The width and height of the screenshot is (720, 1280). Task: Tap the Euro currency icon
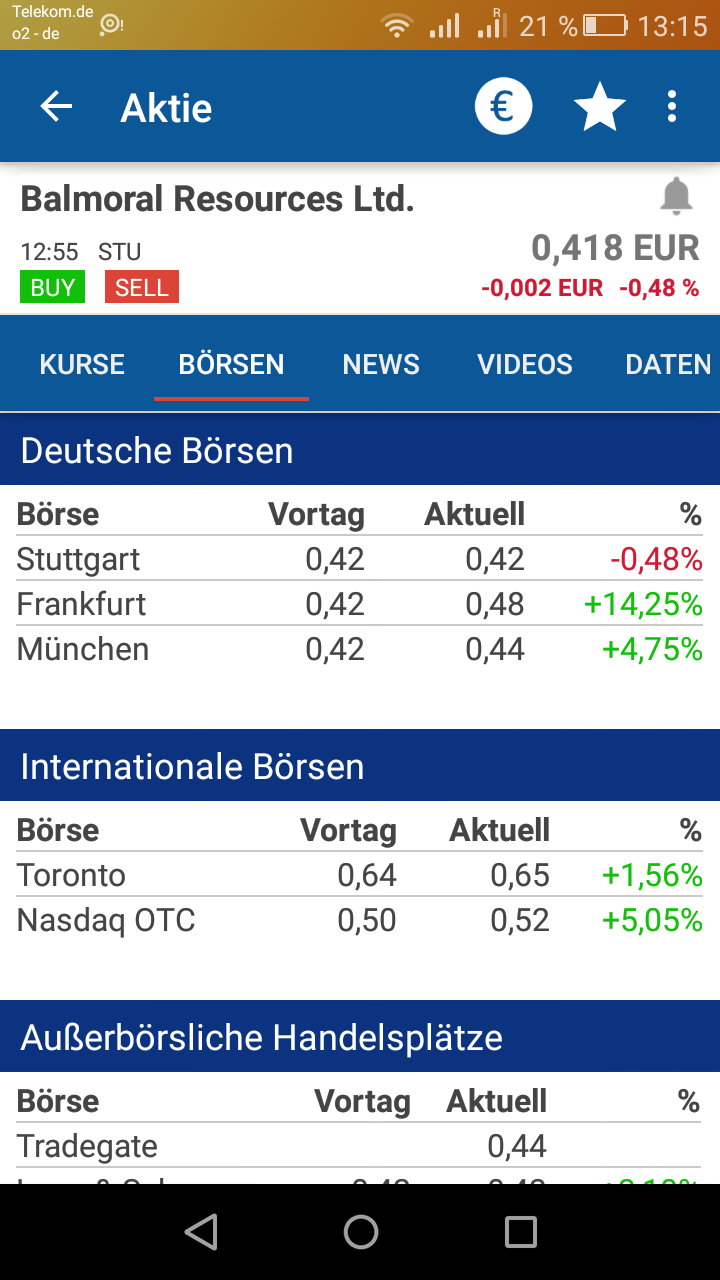(503, 107)
